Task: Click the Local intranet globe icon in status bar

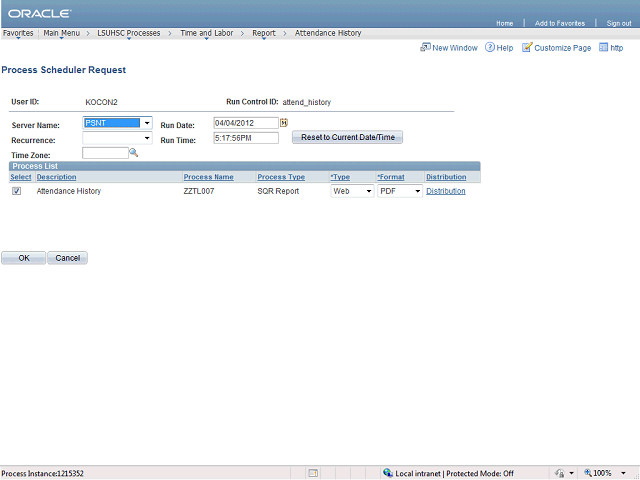Action: point(388,473)
